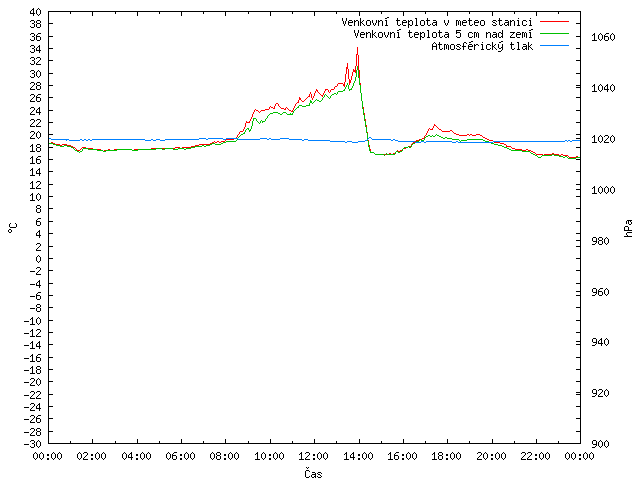Click legend label 'Venkovní teplota 5 cm nad zemí'
Viewport: 640px width, 480px height.
click(x=443, y=34)
